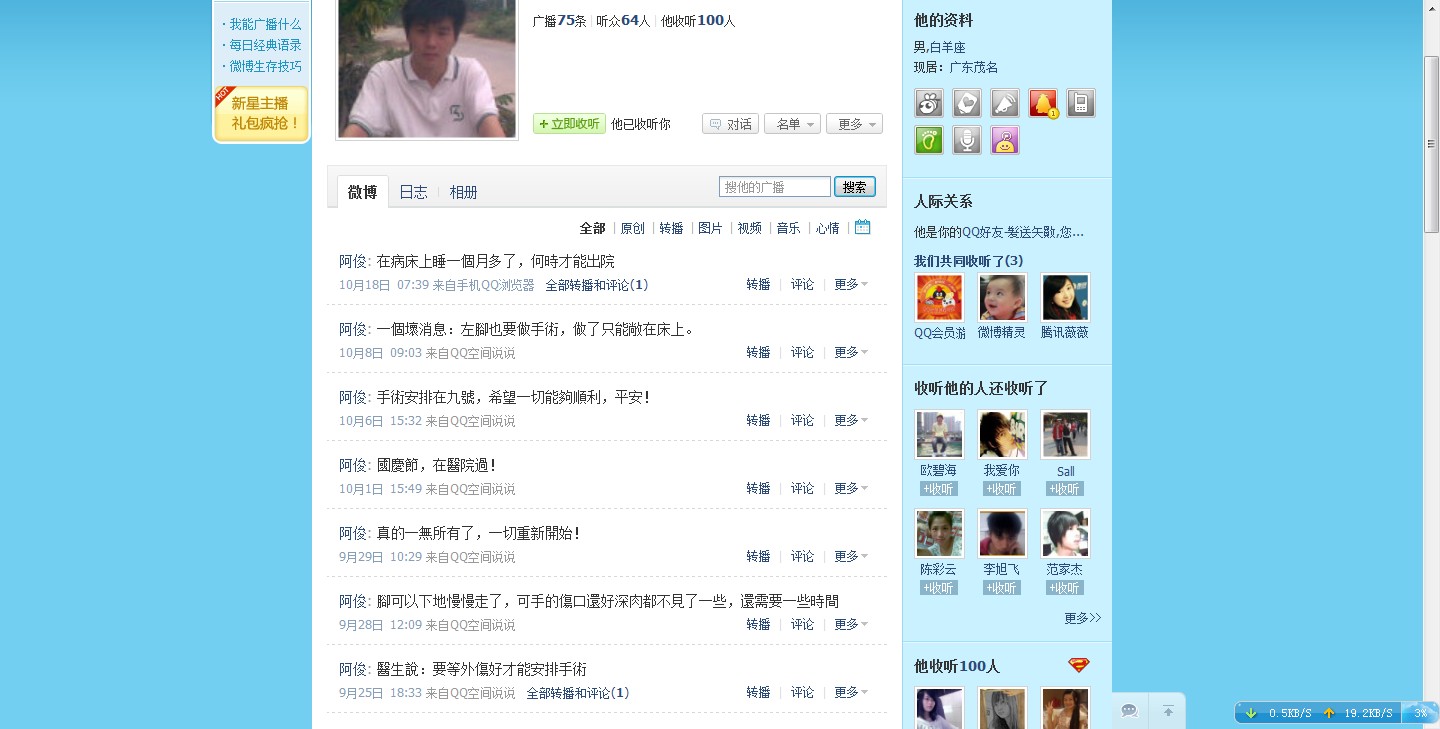Click the 搜他的广播 search field
Viewport: 1440px width, 729px height.
pos(775,187)
